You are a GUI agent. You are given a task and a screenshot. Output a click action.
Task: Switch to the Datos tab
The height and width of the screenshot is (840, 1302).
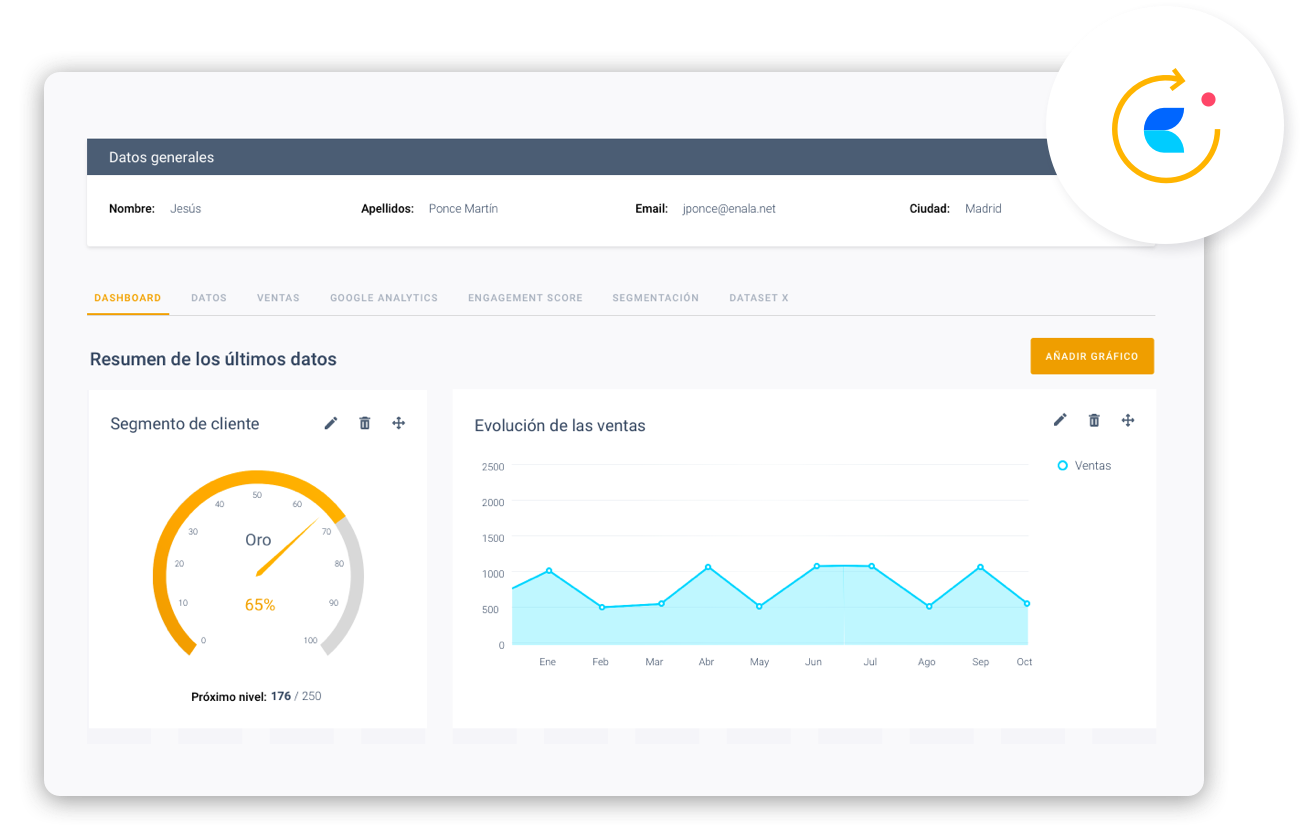click(209, 298)
